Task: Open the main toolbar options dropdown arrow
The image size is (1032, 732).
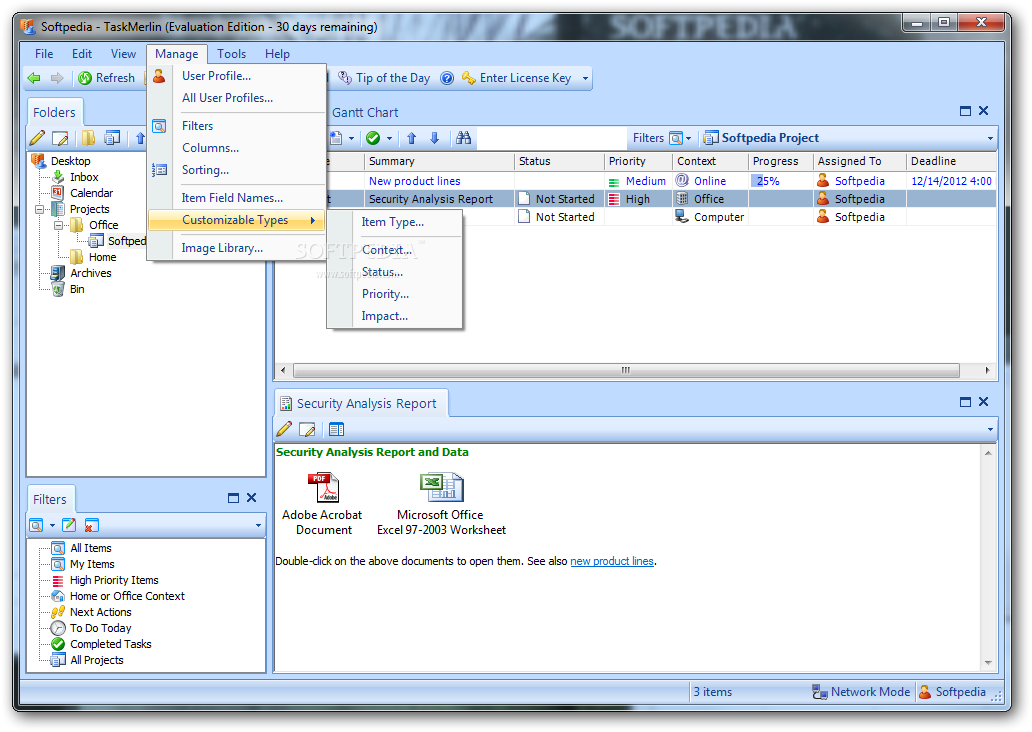Action: (585, 78)
